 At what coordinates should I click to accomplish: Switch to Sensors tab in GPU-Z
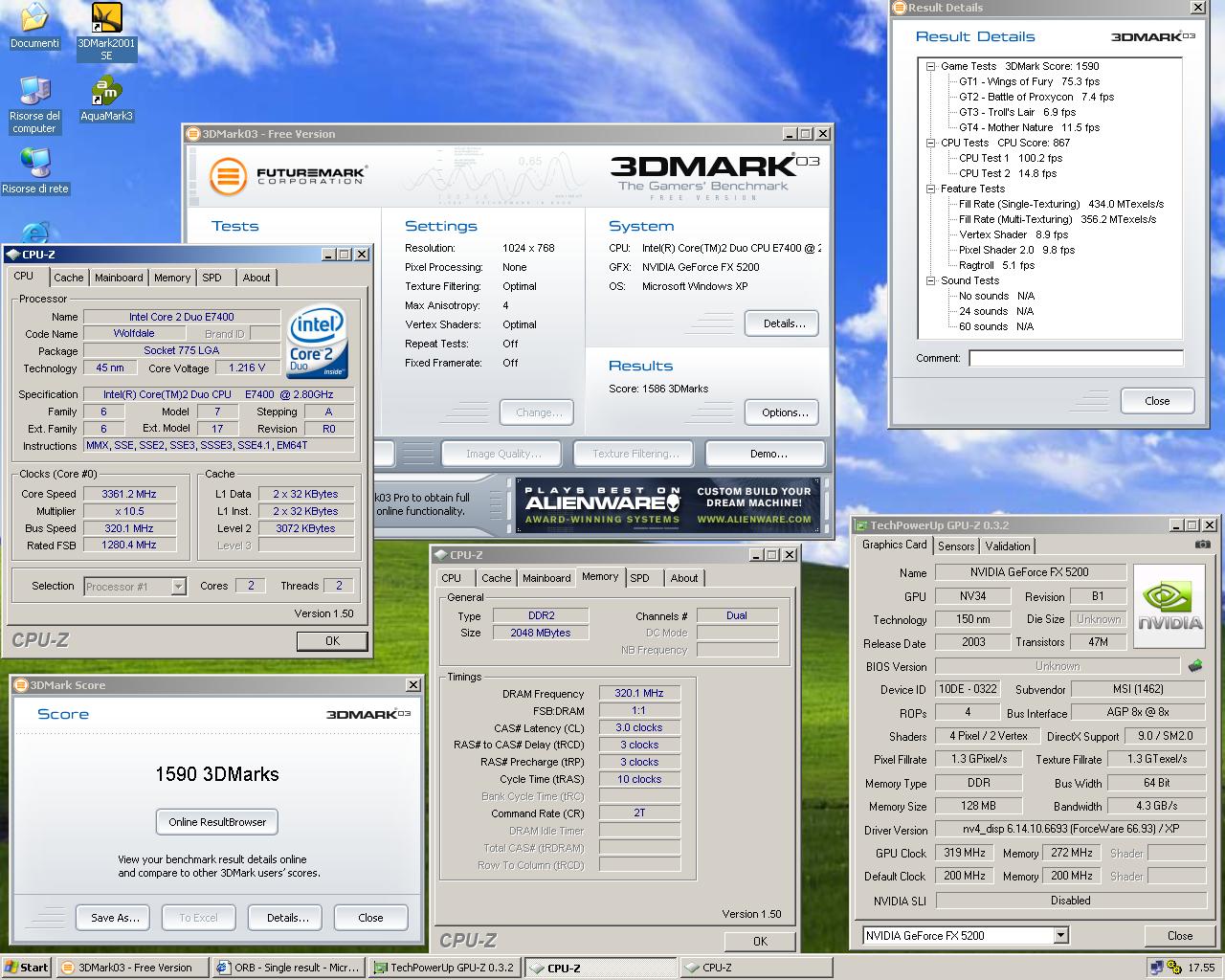pos(956,546)
